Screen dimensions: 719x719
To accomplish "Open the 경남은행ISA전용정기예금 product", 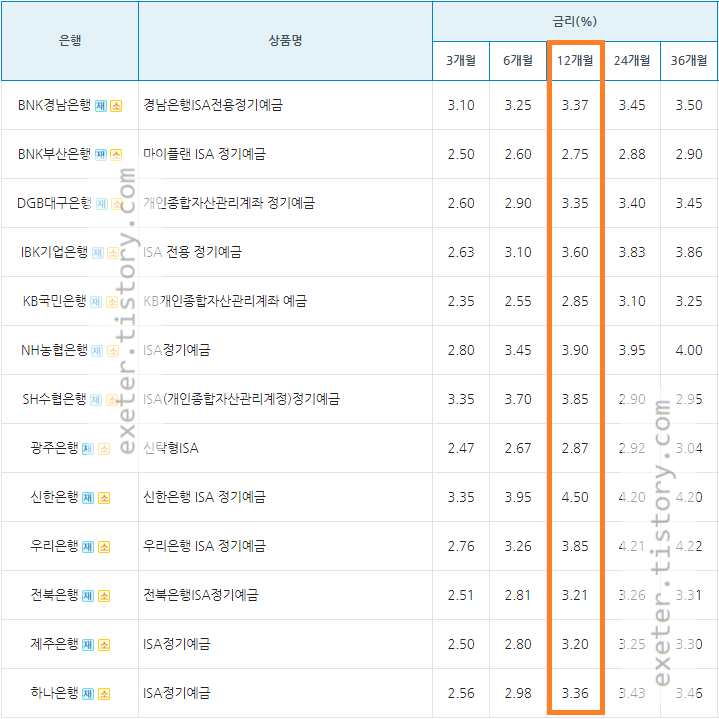I will tap(213, 105).
